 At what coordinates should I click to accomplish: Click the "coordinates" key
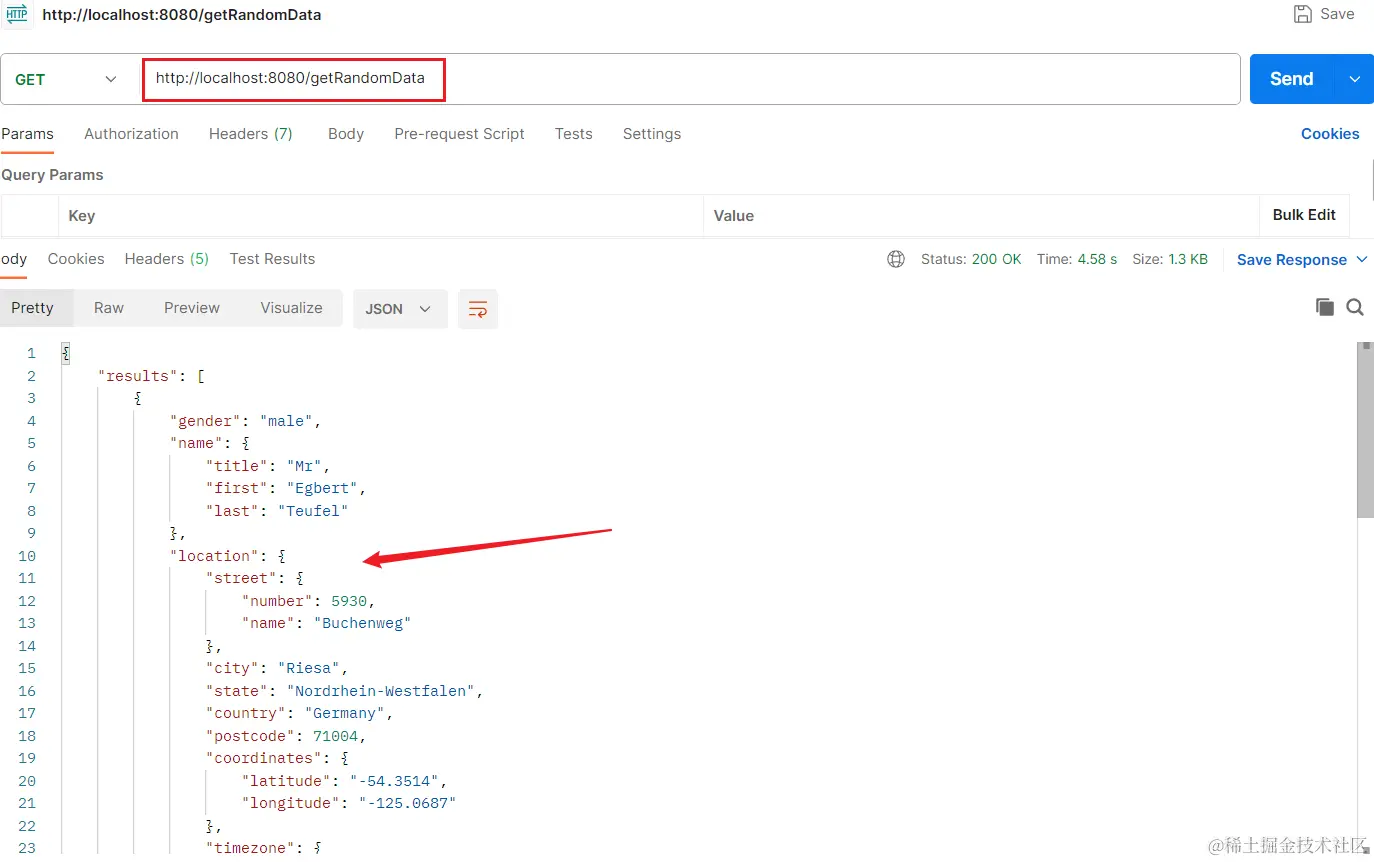[x=265, y=758]
